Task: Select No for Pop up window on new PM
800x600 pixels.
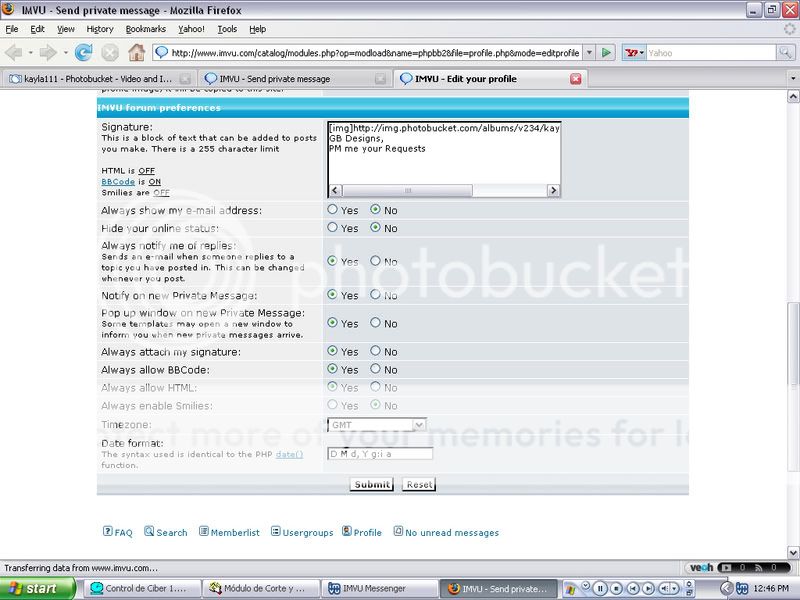Action: point(376,322)
